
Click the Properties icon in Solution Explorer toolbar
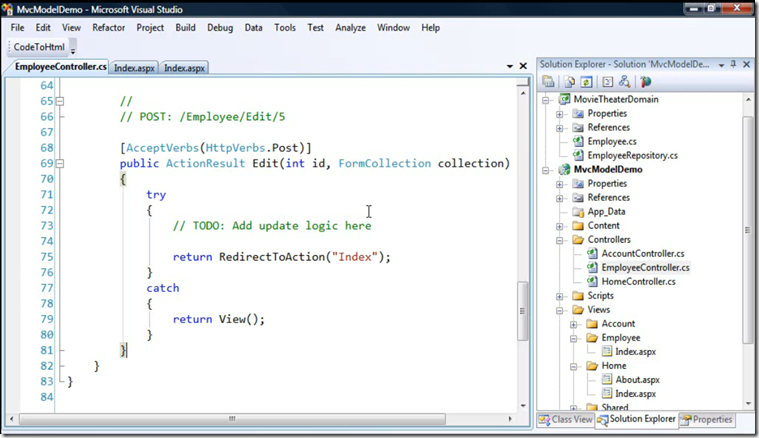(548, 82)
